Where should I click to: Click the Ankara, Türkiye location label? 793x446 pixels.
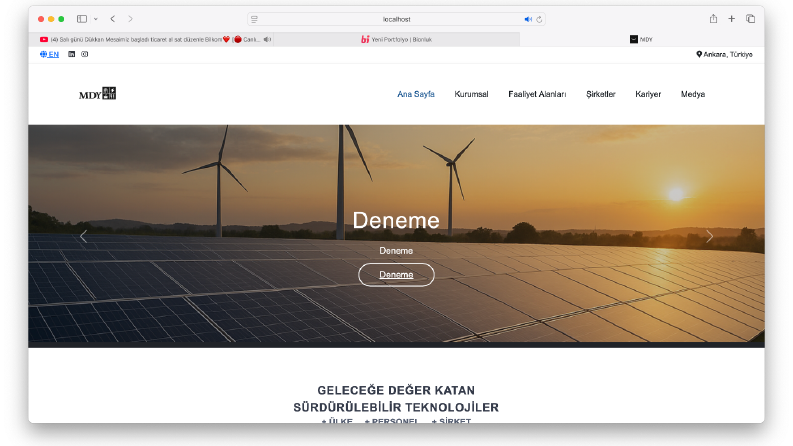tap(724, 54)
